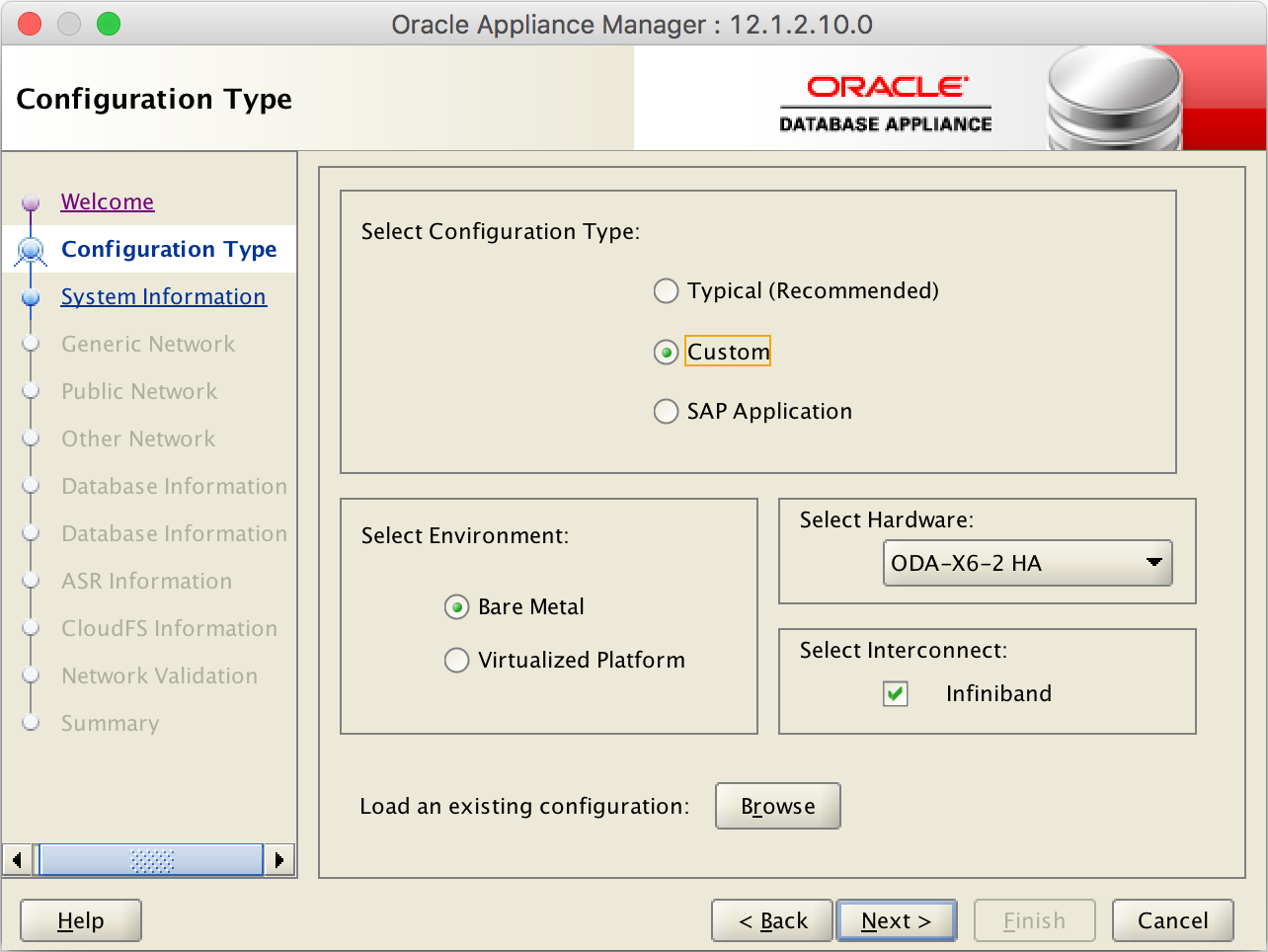Click the left scroll arrow in sidebar
1268x952 pixels.
tap(17, 859)
